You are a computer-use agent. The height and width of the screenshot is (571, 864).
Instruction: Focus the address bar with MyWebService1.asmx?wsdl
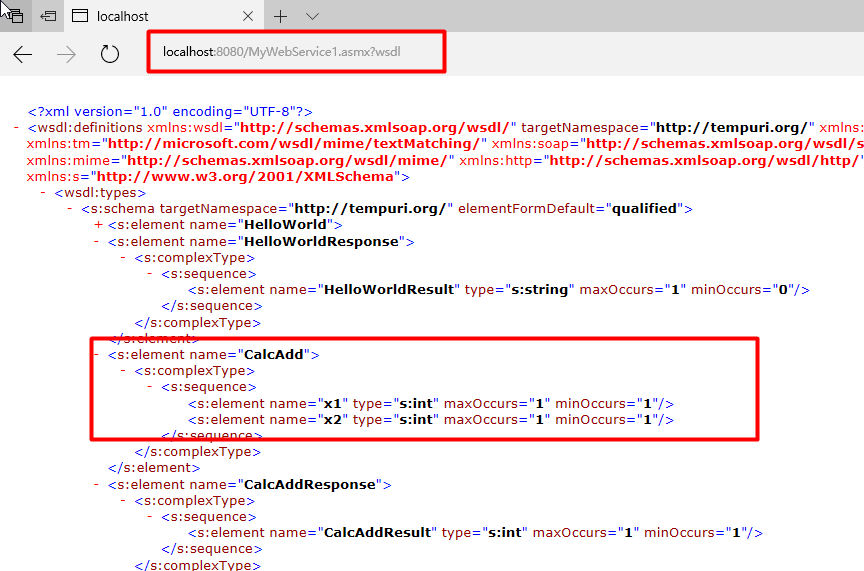296,52
